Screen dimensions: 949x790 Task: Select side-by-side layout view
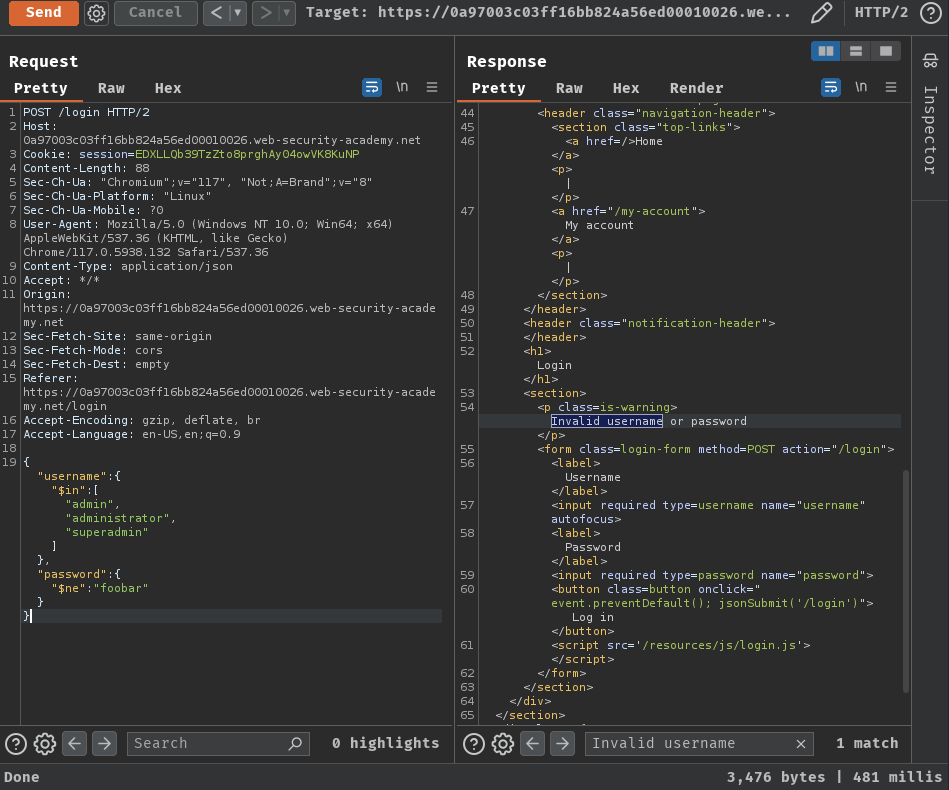(826, 51)
